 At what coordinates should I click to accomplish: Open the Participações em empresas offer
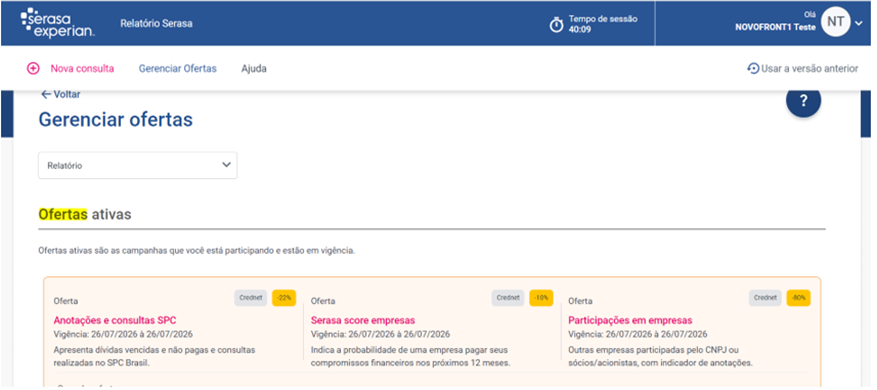tap(630, 321)
